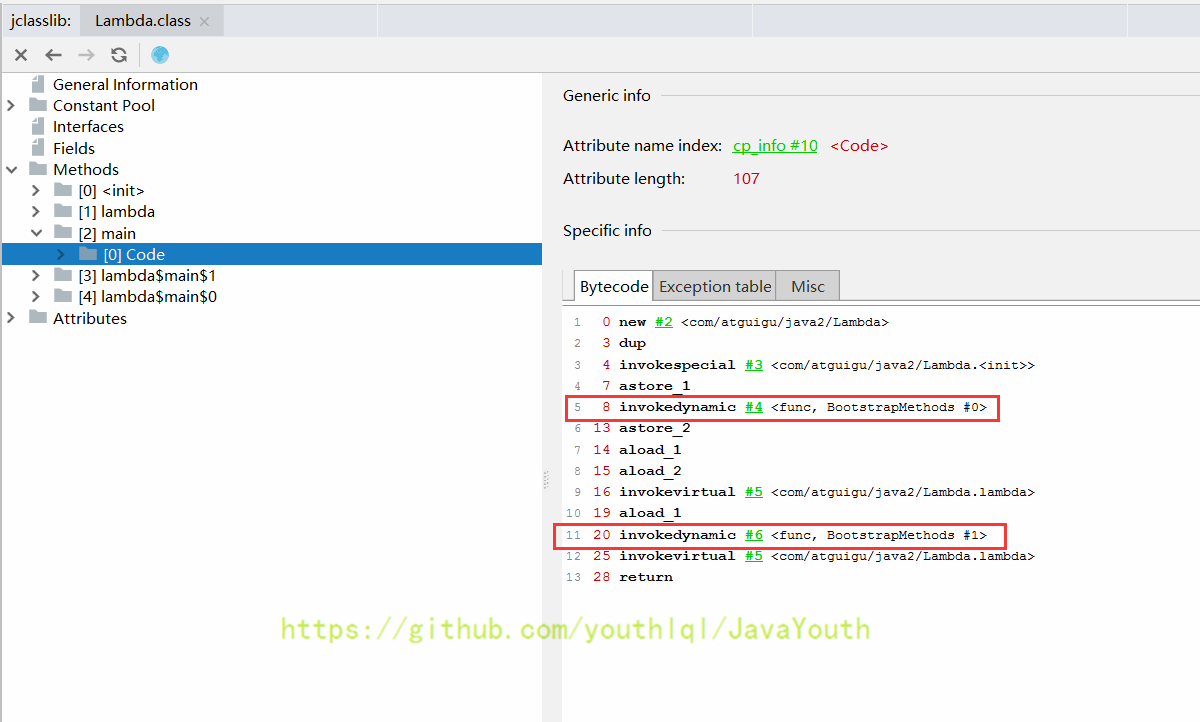Click the vertical splitter between panels
This screenshot has height=722, width=1200.
pos(546,480)
